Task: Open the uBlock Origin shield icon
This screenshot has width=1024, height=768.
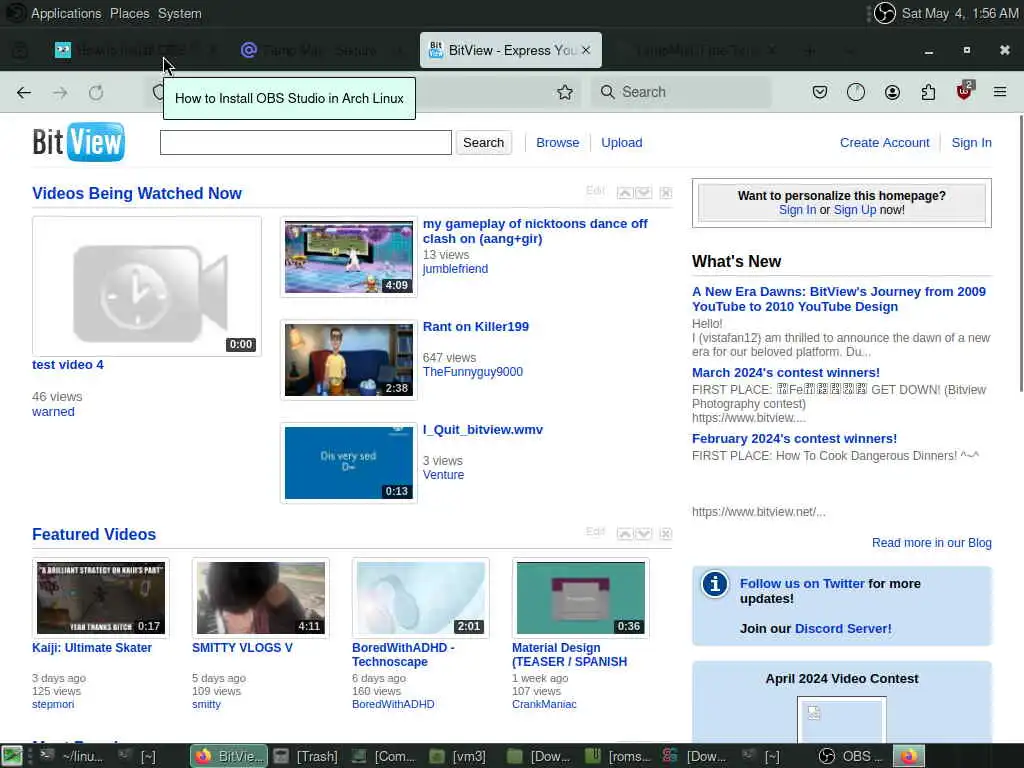Action: tap(964, 91)
